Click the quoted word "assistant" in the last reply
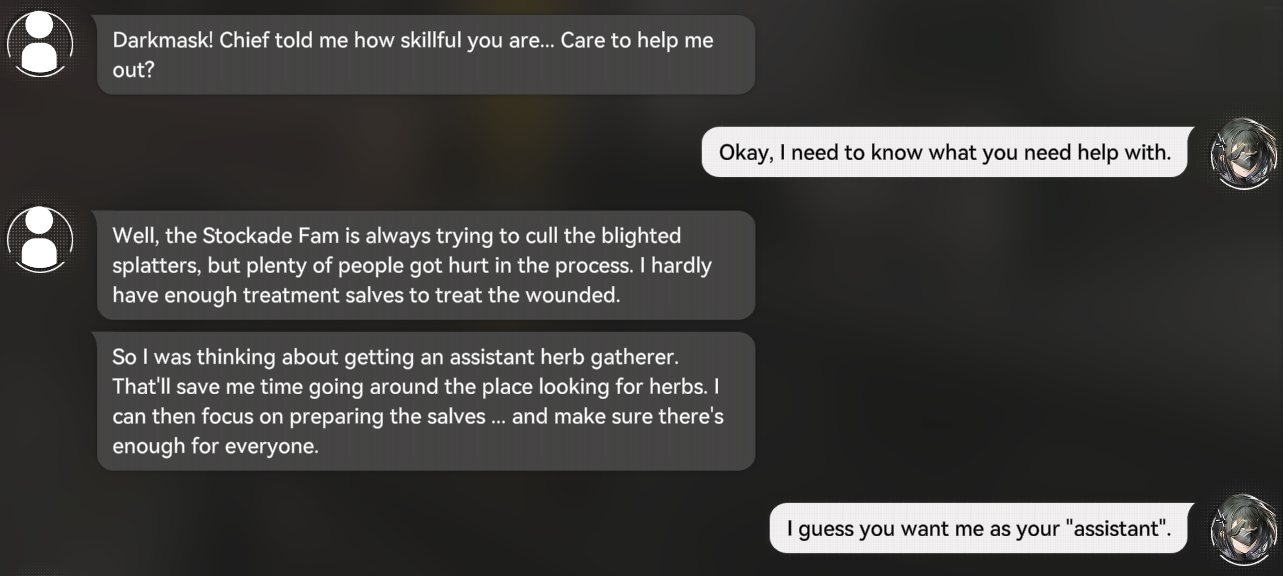This screenshot has height=576, width=1283. (1120, 528)
